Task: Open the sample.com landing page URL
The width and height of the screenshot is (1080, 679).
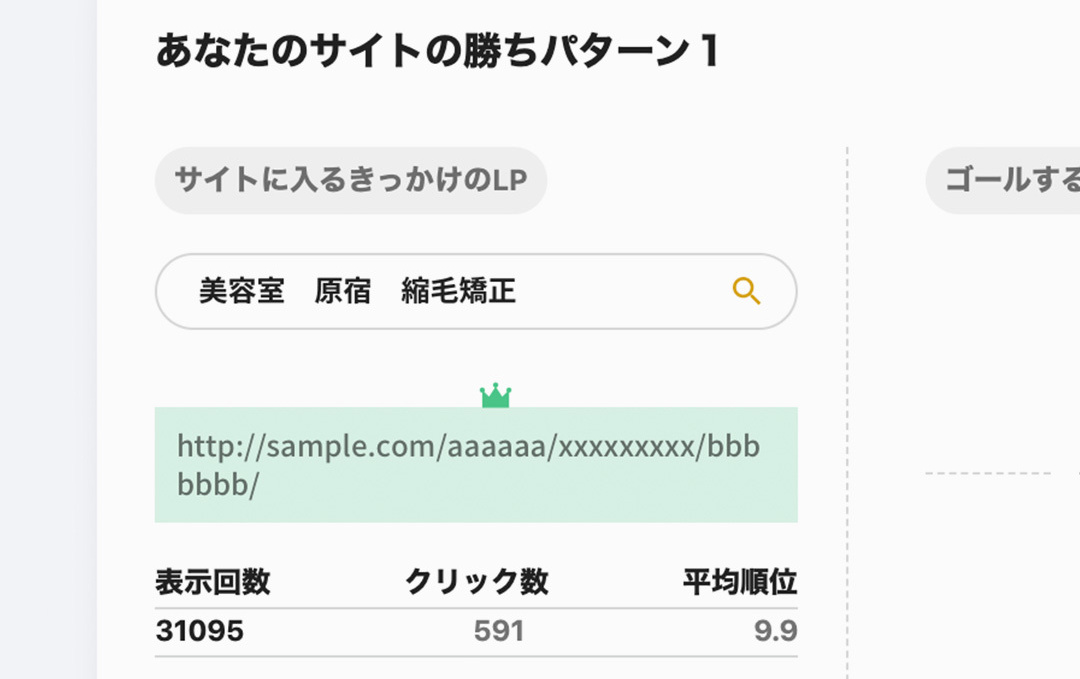Action: pos(468,447)
